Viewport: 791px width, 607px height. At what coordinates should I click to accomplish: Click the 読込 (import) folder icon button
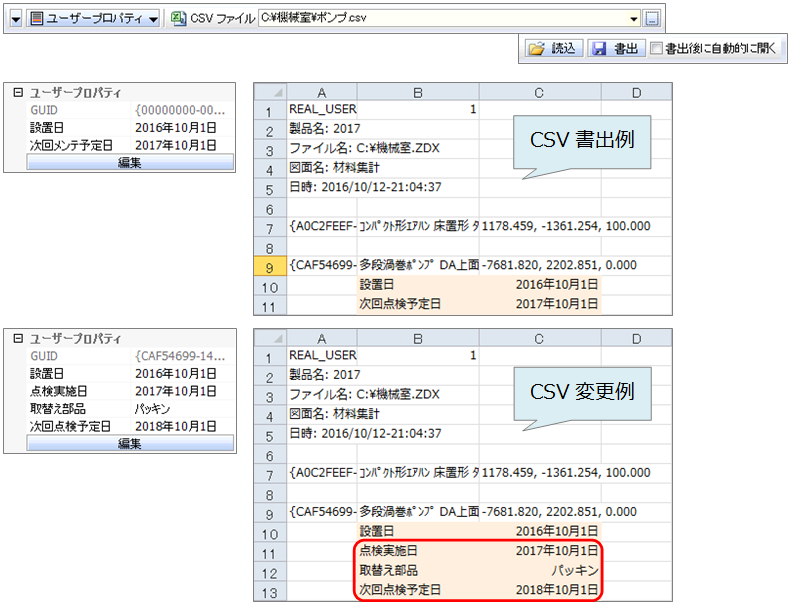(536, 48)
